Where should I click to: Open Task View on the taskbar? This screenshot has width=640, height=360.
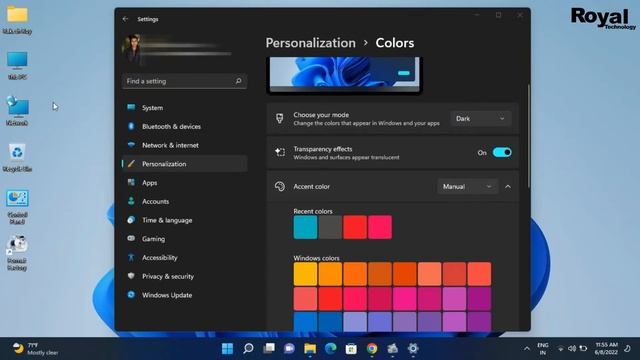pos(269,349)
